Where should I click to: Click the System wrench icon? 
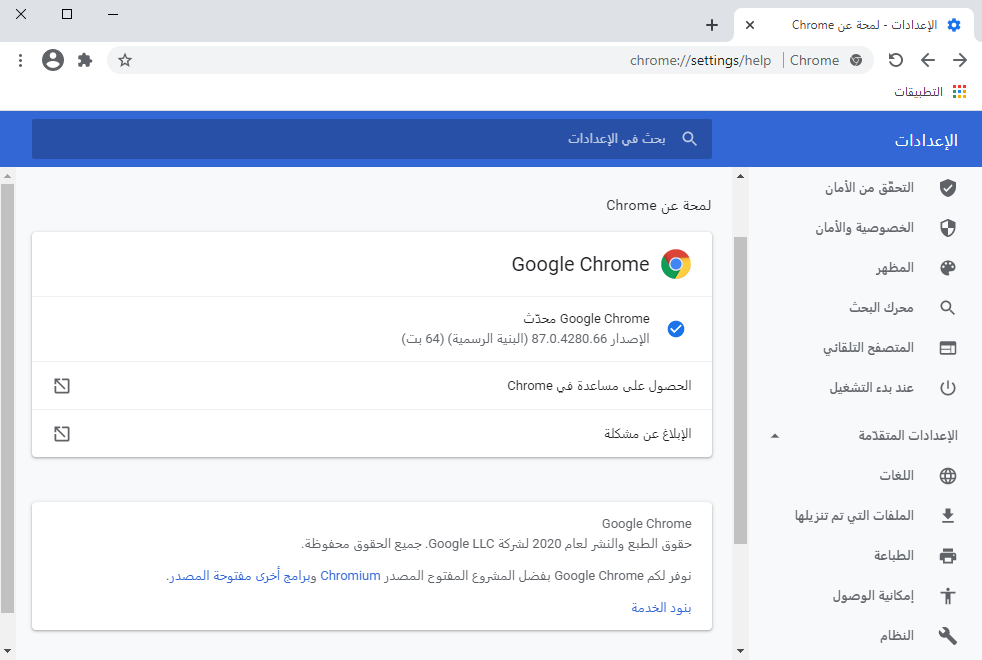pos(948,636)
